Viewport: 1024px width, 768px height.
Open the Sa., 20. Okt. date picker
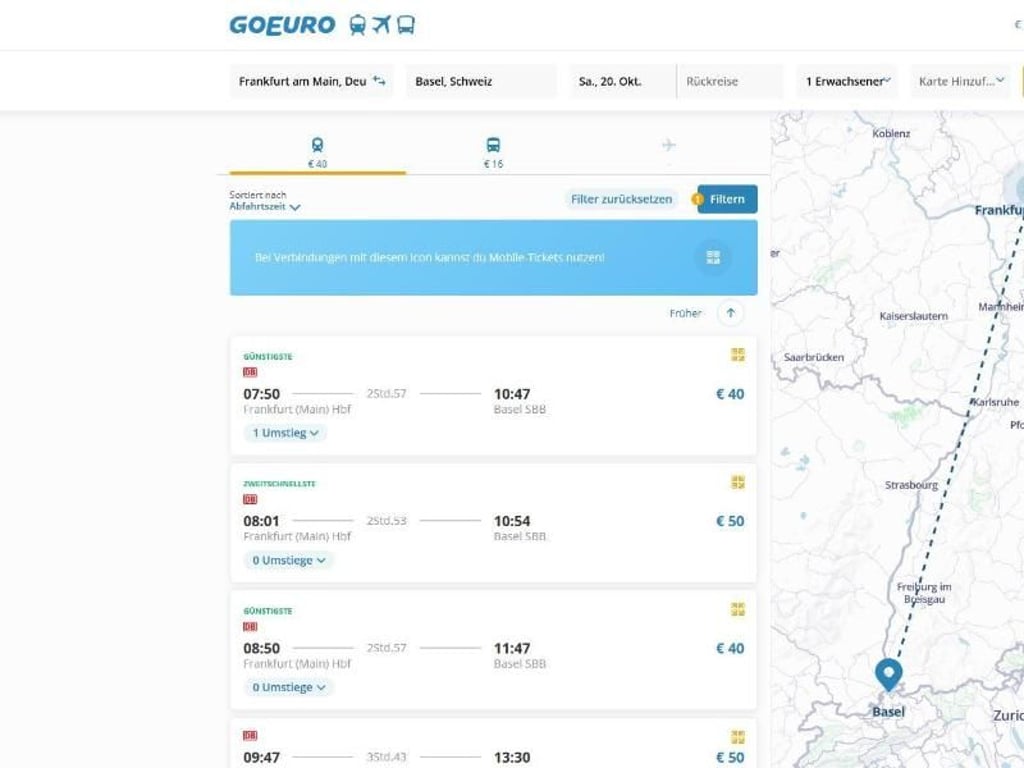coord(622,81)
